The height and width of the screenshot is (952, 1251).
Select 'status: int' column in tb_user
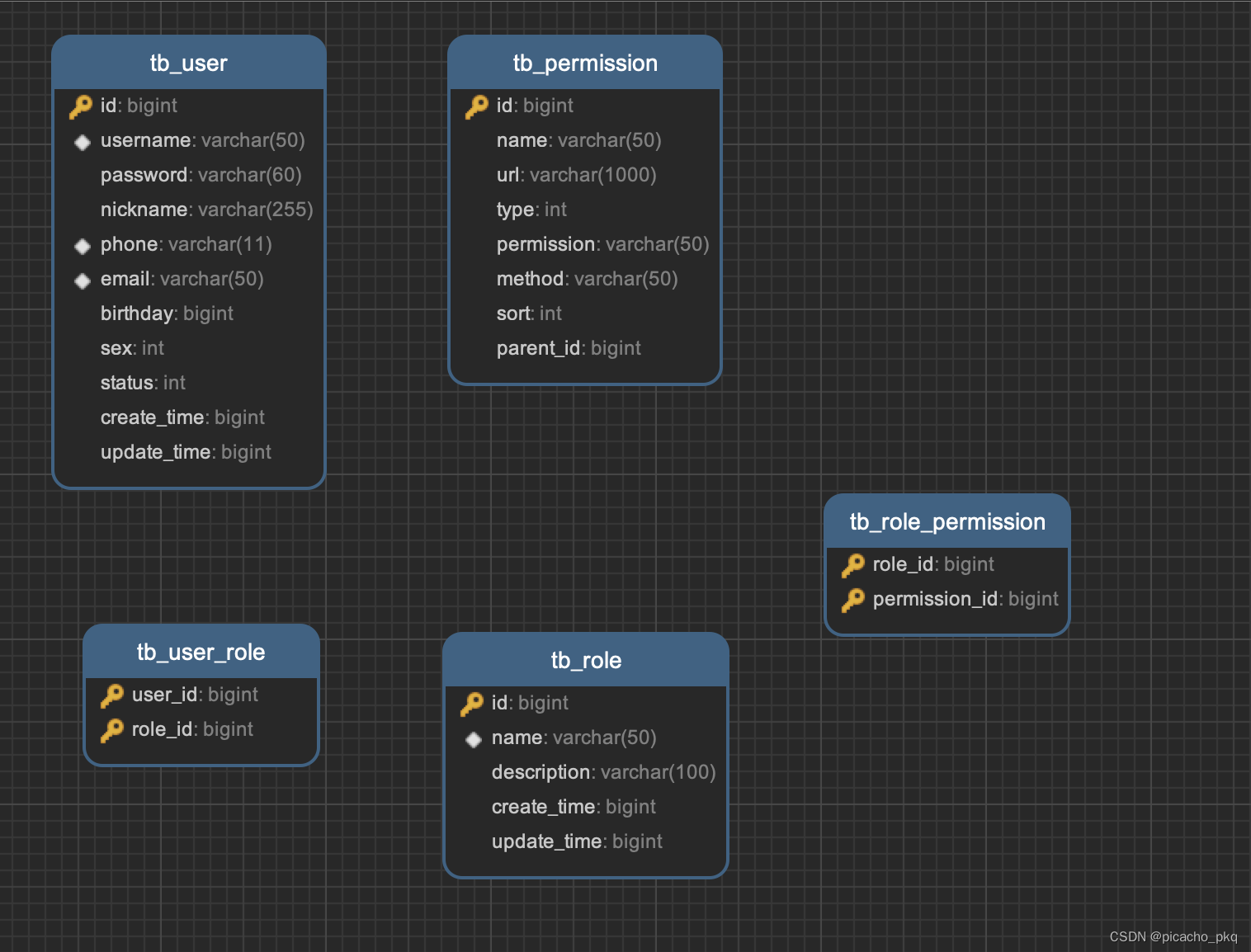coord(189,383)
